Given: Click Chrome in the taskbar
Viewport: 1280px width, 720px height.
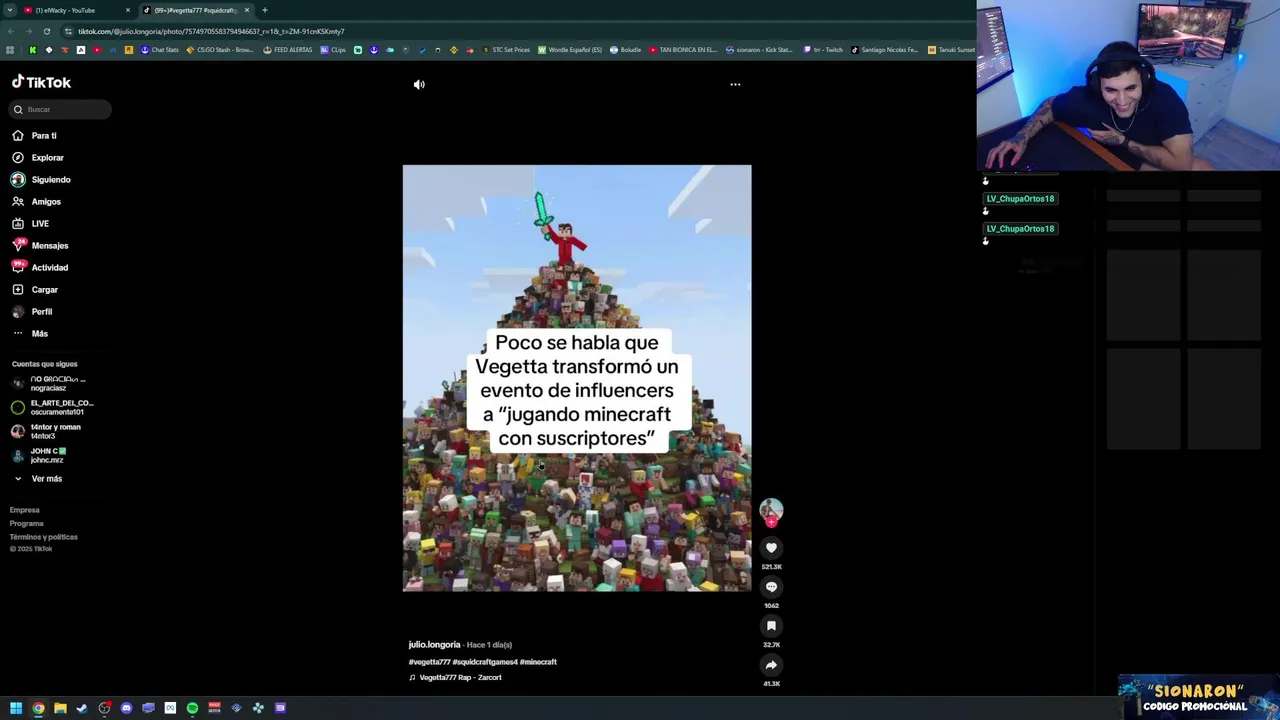Looking at the screenshot, I should coord(38,708).
